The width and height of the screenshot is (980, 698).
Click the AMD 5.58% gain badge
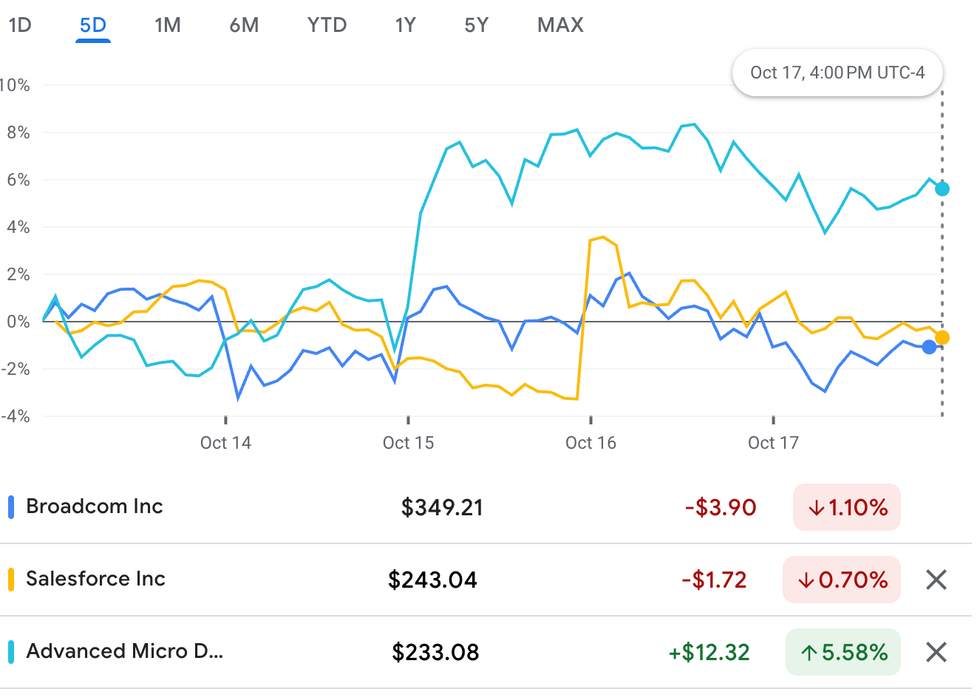[x=843, y=653]
